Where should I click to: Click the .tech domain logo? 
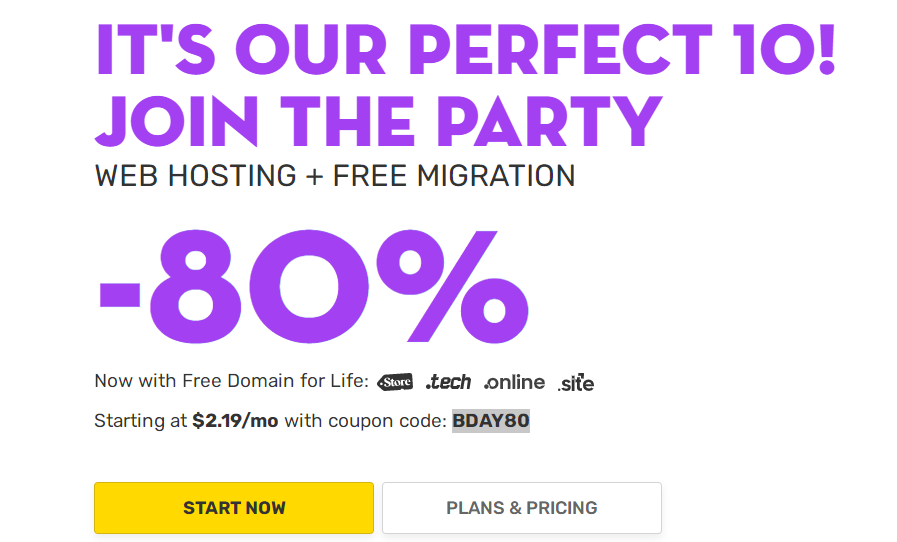[x=448, y=381]
